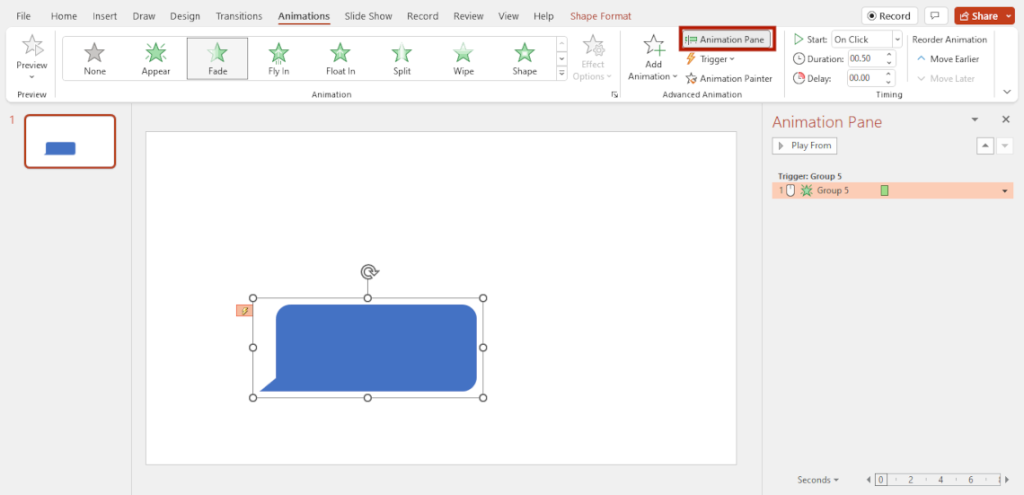1024x495 pixels.
Task: Close the Animation Pane
Action: point(1006,120)
